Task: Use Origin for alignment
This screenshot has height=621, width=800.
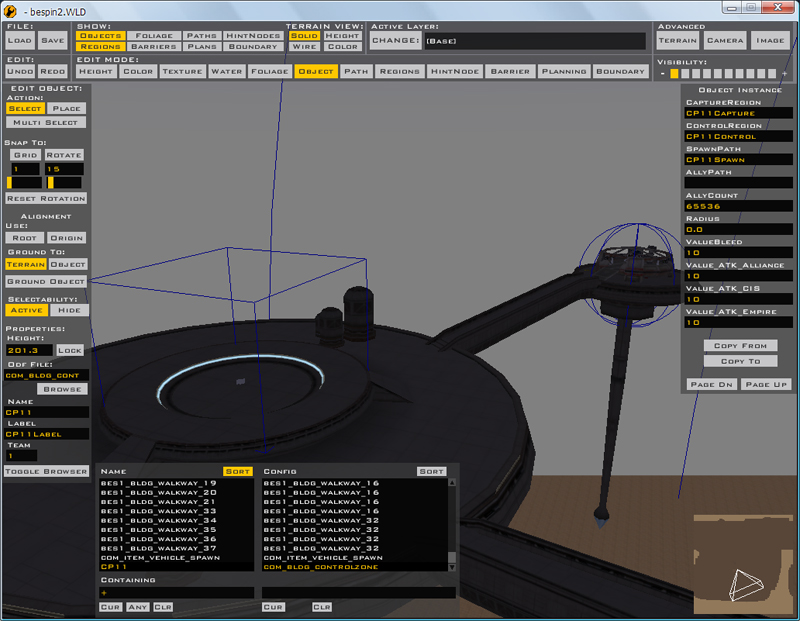Action: (67, 238)
